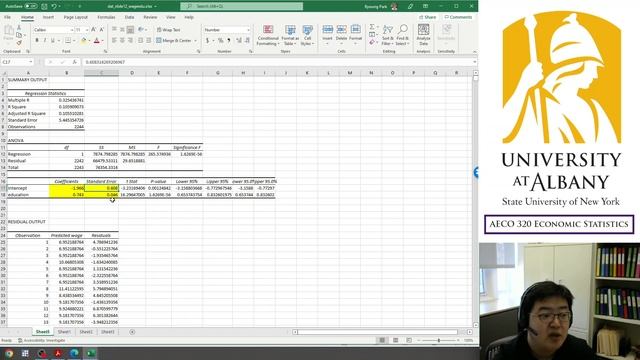Open the font size dropdown
This screenshot has width=640, height=360.
[87, 30]
